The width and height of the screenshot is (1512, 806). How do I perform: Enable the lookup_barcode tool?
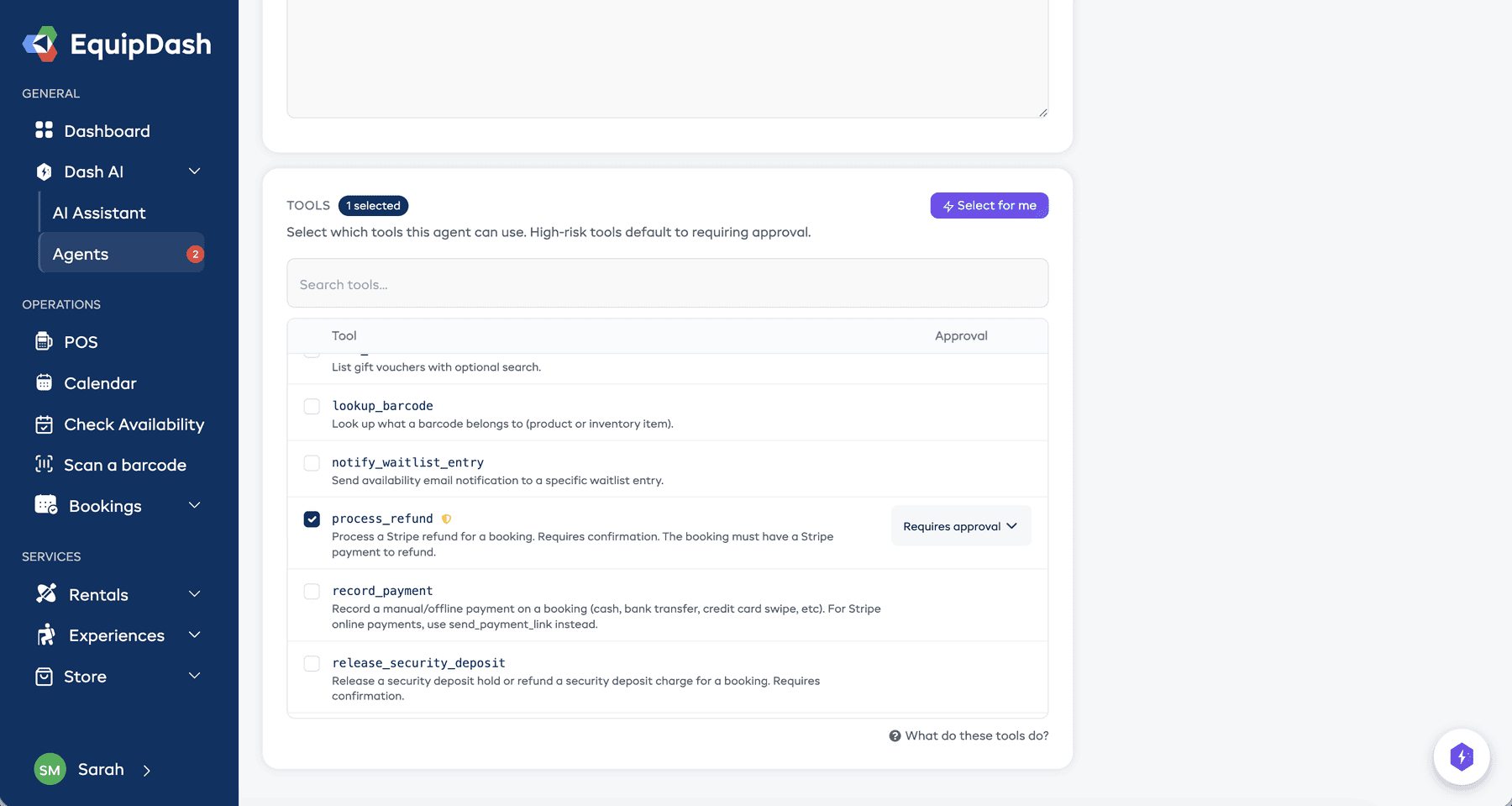312,406
